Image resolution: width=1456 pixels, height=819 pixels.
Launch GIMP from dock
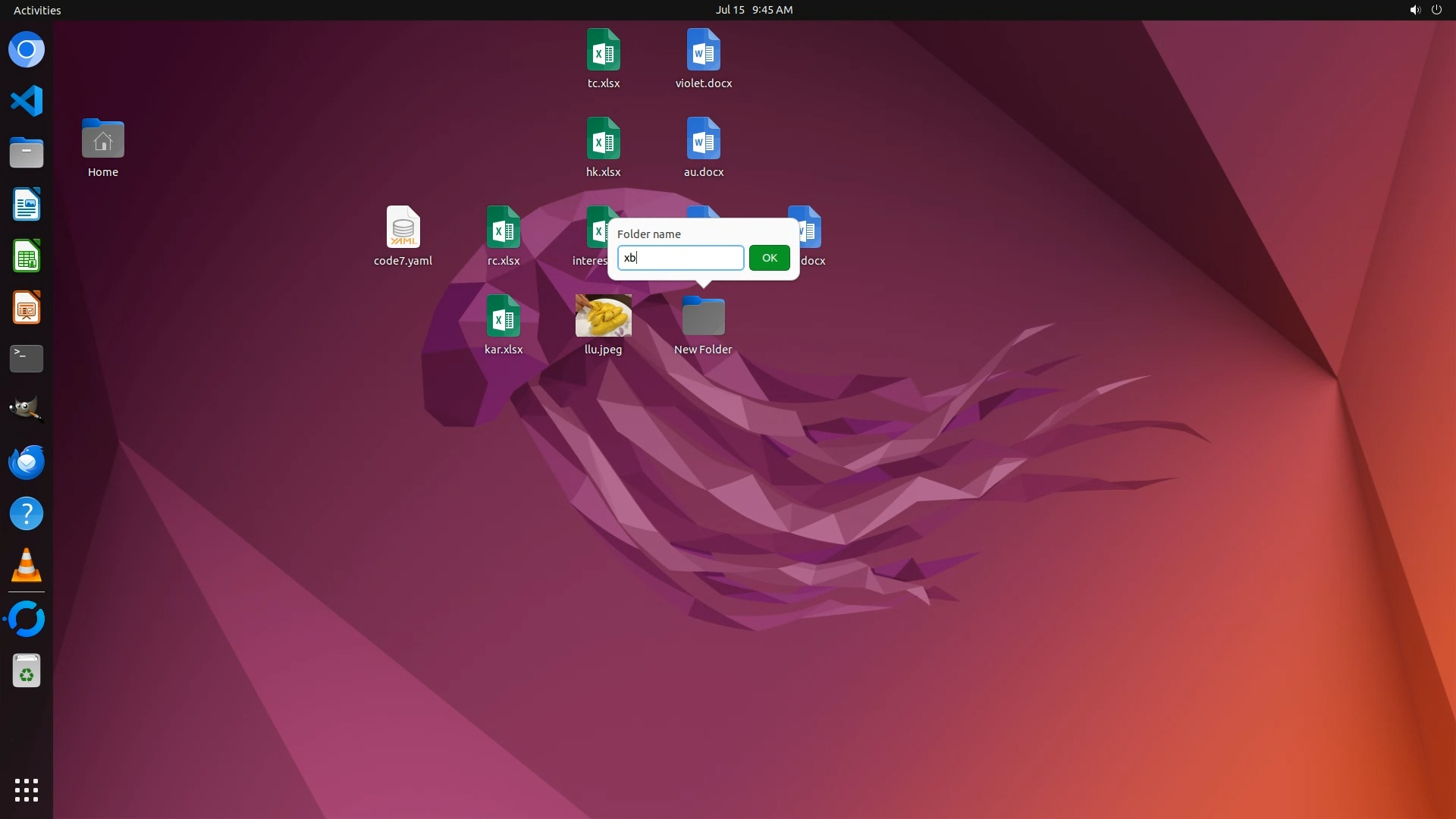(27, 409)
